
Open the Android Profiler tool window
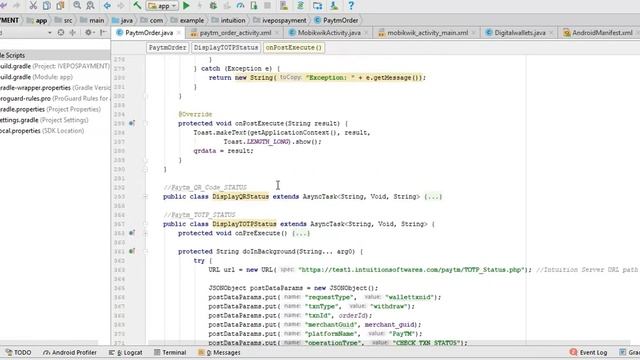coord(70,352)
